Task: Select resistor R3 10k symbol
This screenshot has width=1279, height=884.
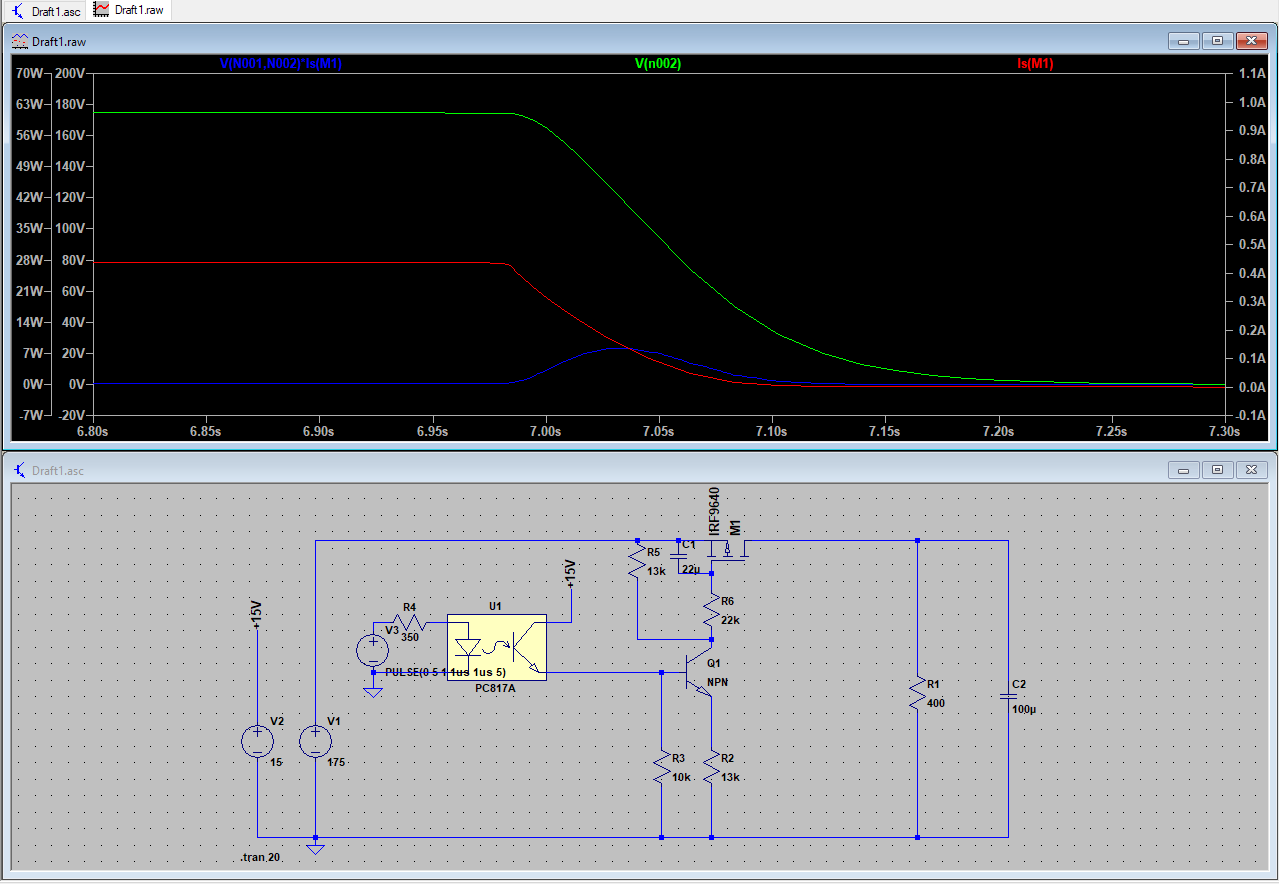Action: tap(661, 769)
